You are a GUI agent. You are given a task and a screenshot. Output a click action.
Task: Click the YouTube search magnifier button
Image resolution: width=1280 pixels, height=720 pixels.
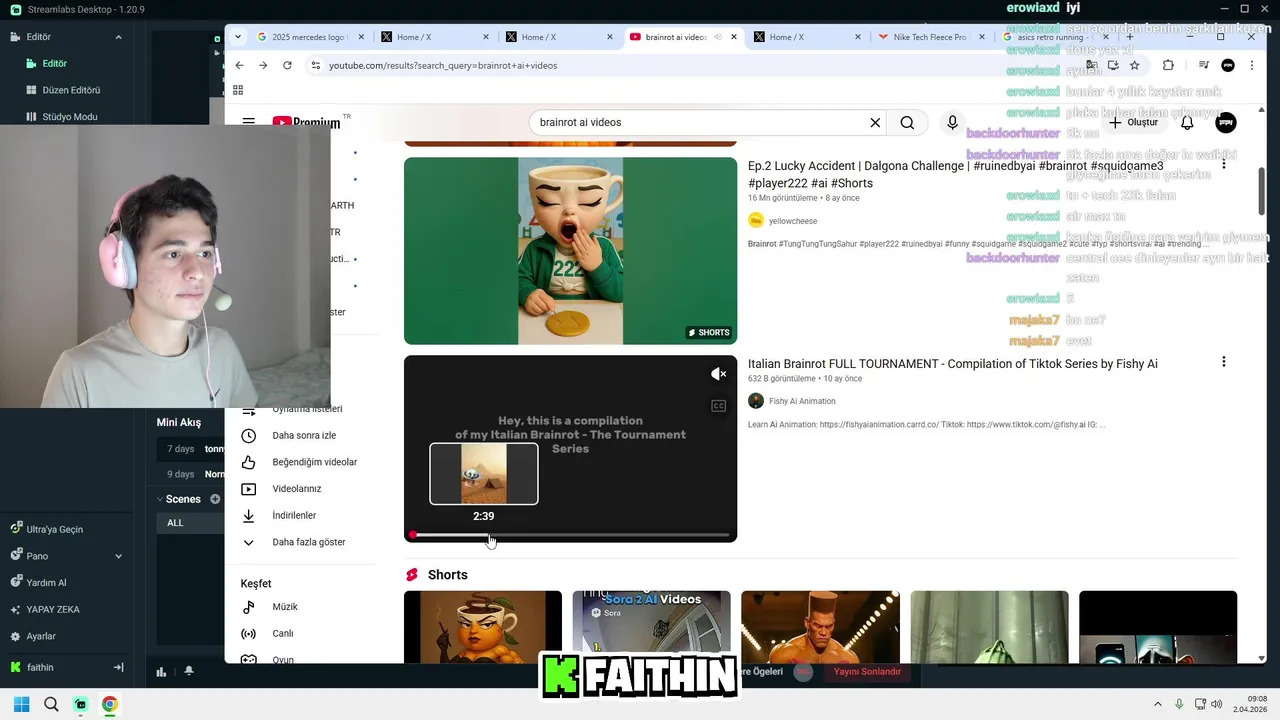tap(907, 122)
